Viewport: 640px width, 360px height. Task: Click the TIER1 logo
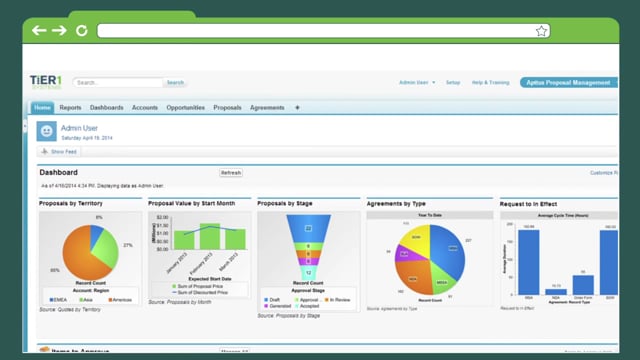click(46, 82)
